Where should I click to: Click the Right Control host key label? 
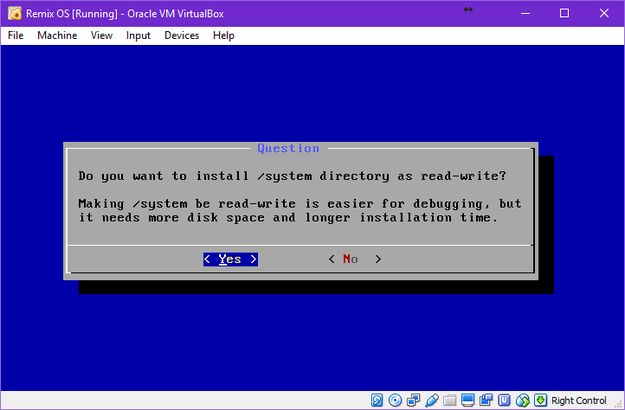(579, 400)
